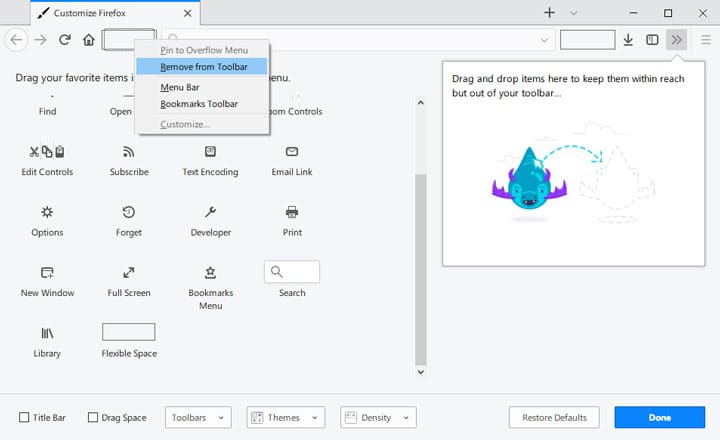Open the overflow menu chevron button
The width and height of the screenshot is (720, 440).
click(x=676, y=40)
